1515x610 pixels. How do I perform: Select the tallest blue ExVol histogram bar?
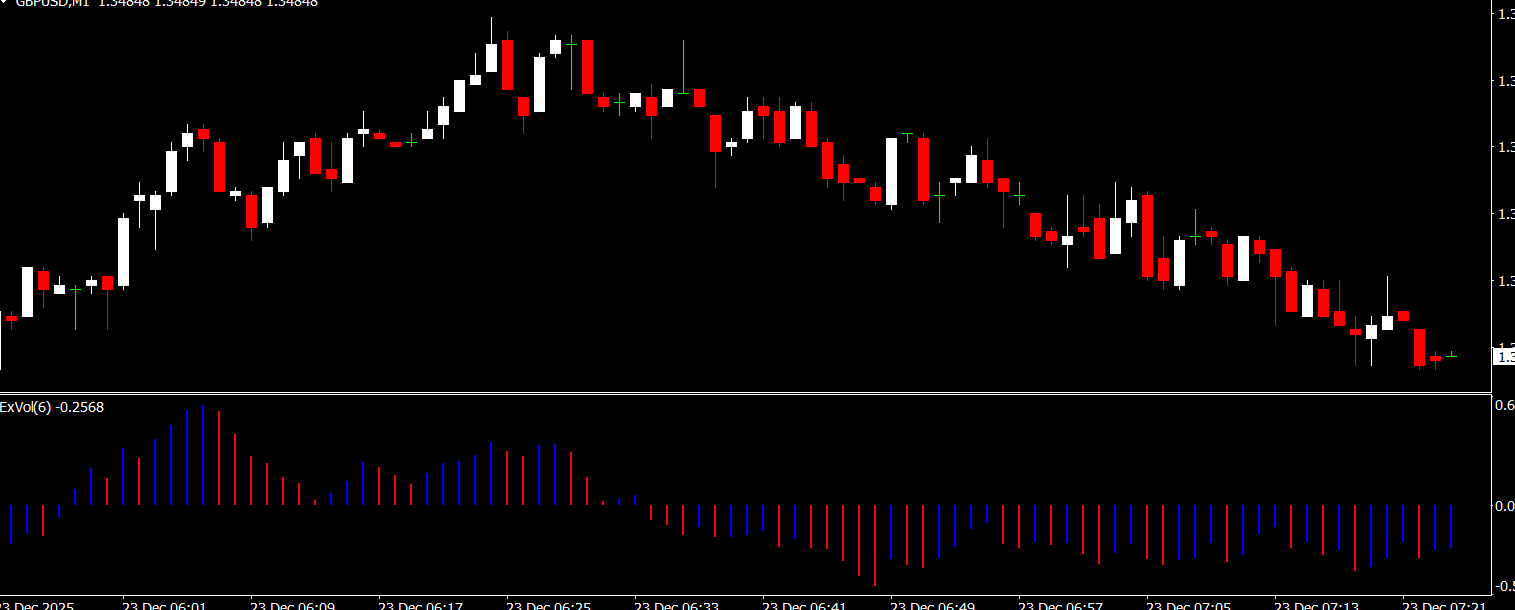point(203,455)
